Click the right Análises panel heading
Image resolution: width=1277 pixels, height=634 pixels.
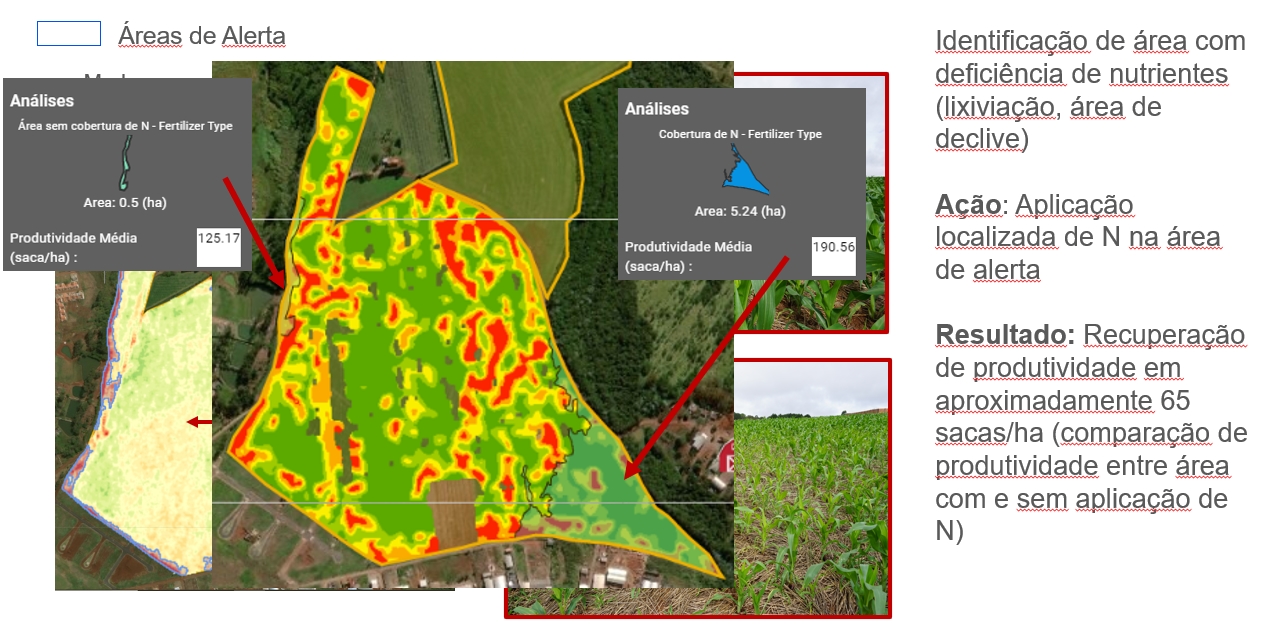(656, 109)
